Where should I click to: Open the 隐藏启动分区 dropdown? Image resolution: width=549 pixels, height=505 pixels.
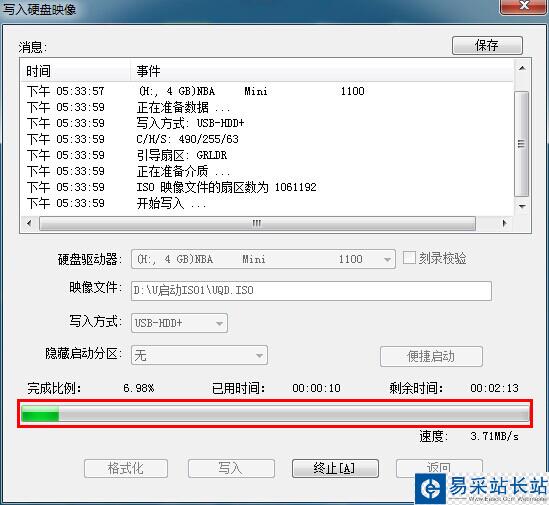[199, 355]
